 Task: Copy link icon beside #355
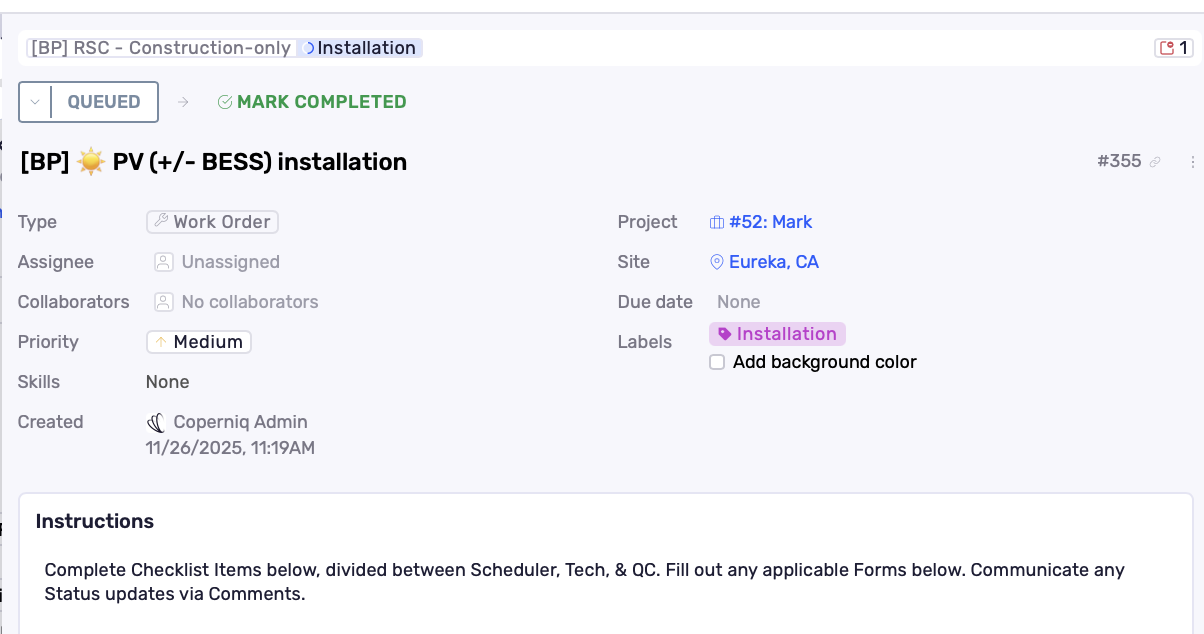pyautogui.click(x=1155, y=162)
